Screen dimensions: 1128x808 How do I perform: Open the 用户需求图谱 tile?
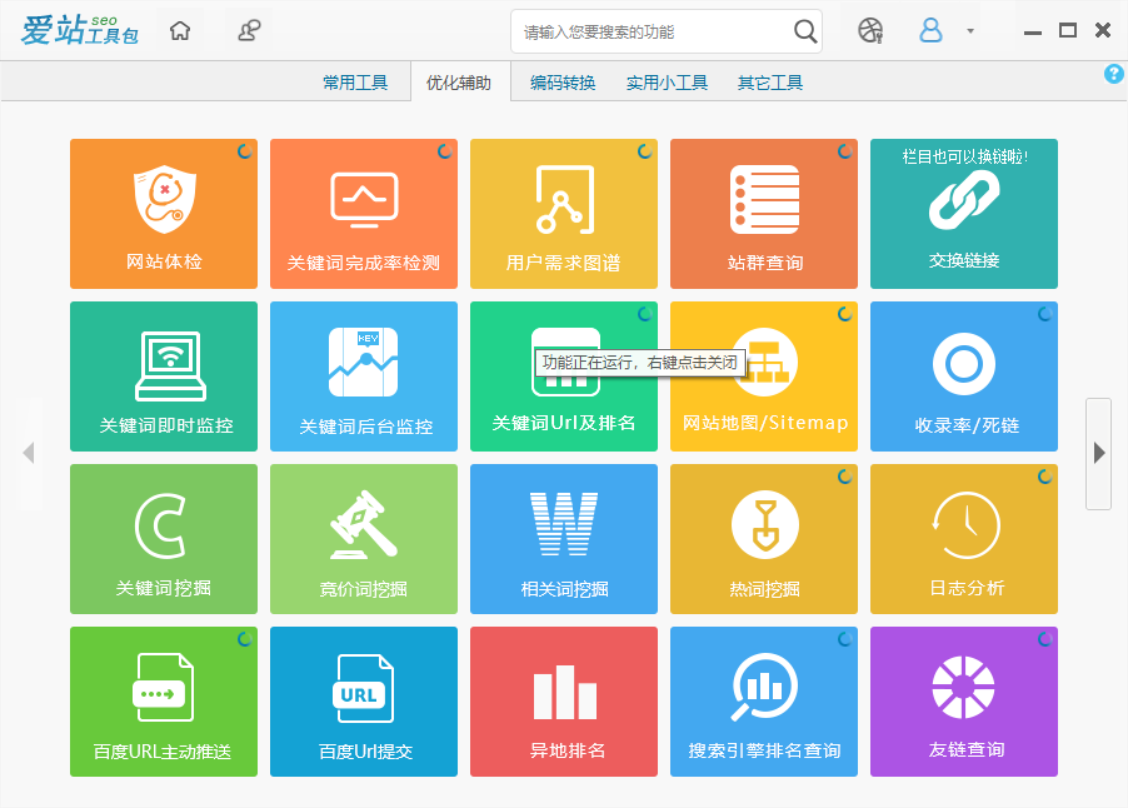[563, 214]
